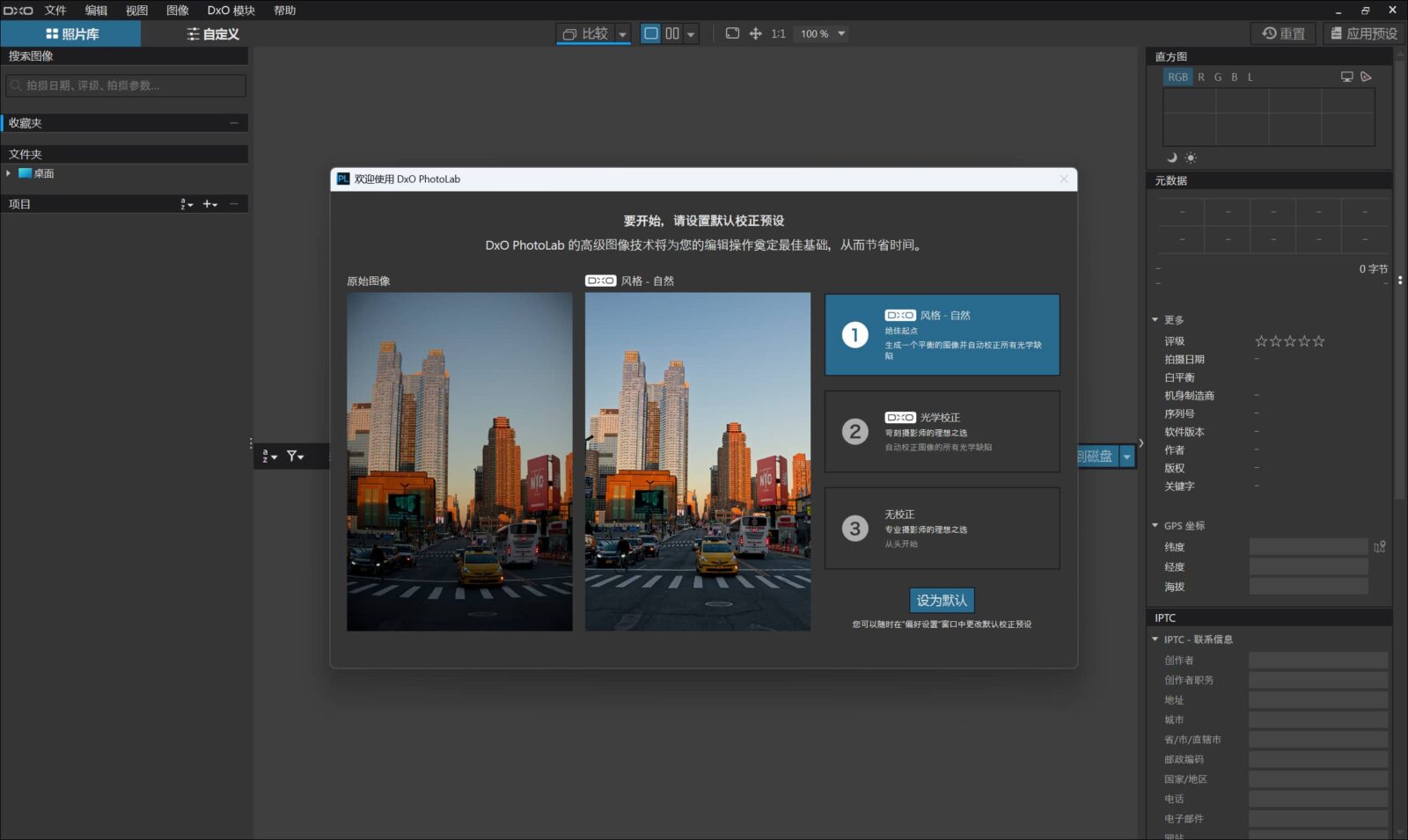Viewport: 1408px width, 840px height.
Task: Open the 帮助 menu
Action: (285, 11)
